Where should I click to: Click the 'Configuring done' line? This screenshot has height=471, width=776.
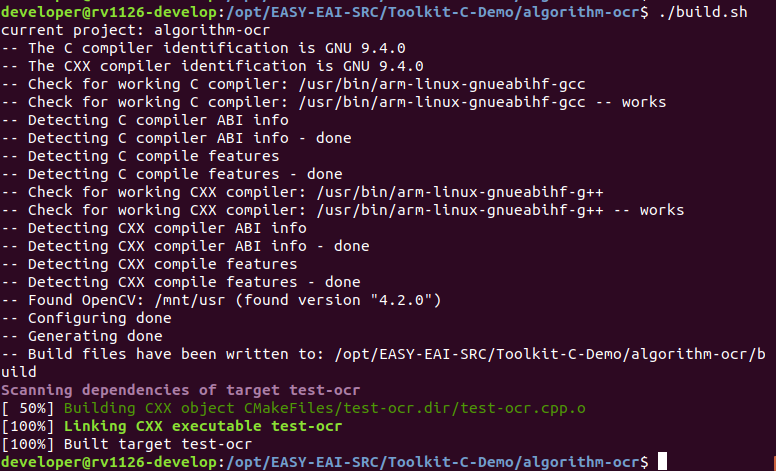pyautogui.click(x=86, y=318)
